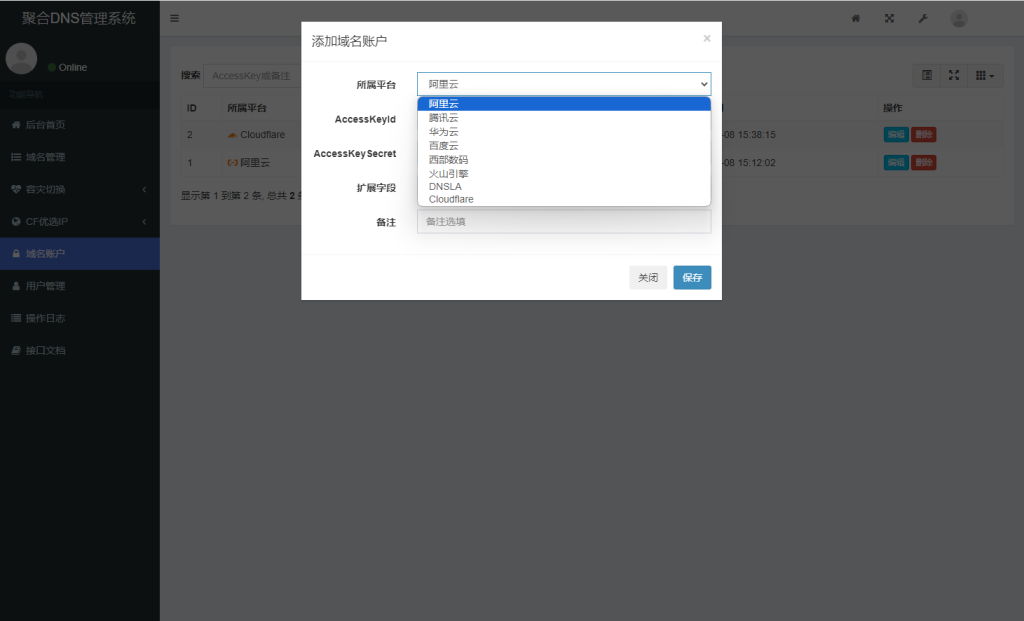Focus the 备注 input field
The height and width of the screenshot is (621, 1024).
[564, 222]
